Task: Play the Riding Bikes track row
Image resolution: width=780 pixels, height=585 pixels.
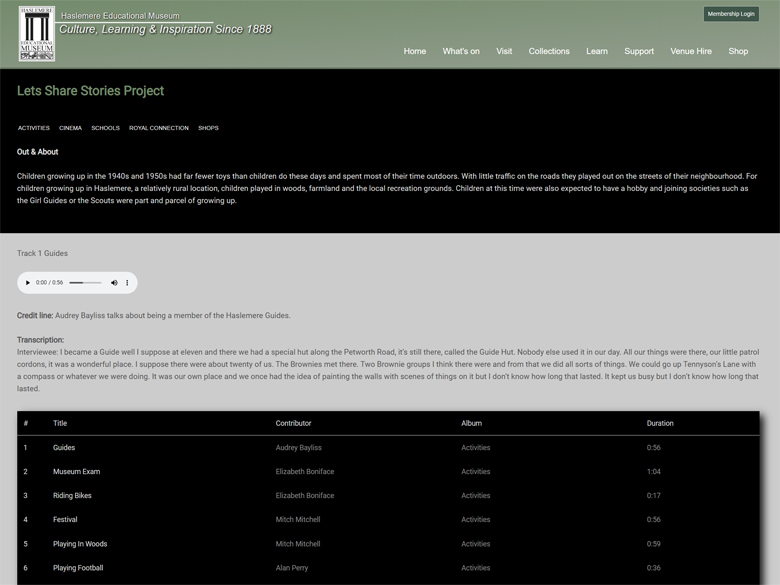Action: point(72,496)
